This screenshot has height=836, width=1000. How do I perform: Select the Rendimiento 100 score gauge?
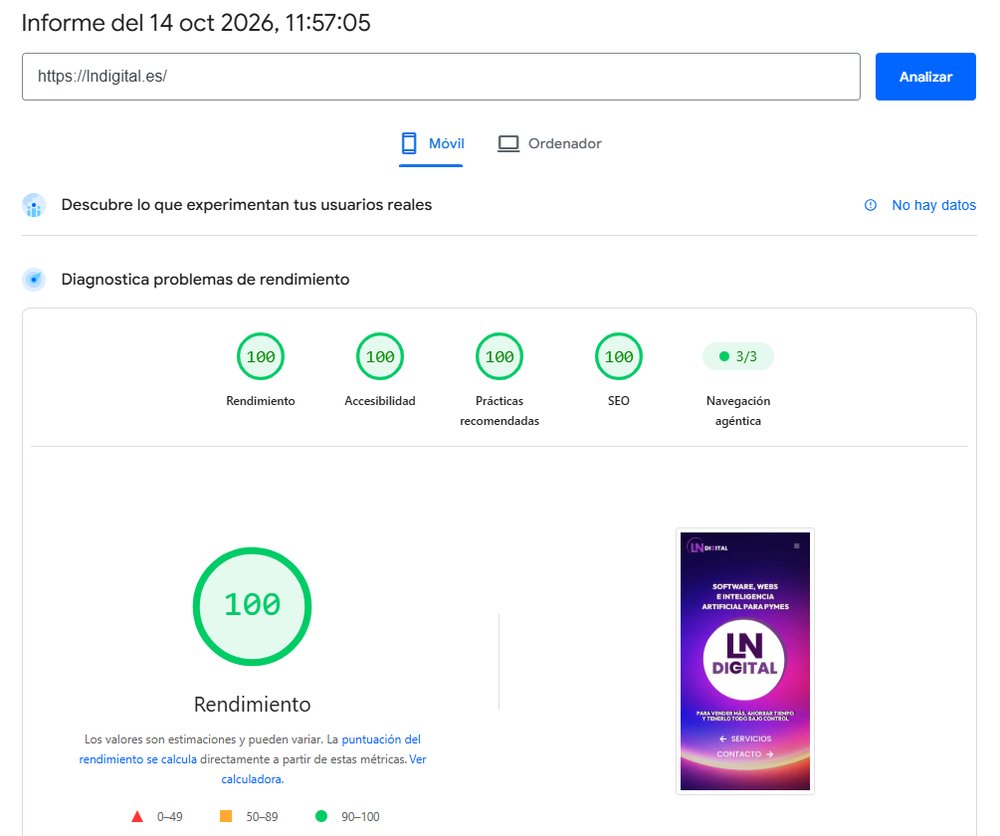click(x=261, y=356)
